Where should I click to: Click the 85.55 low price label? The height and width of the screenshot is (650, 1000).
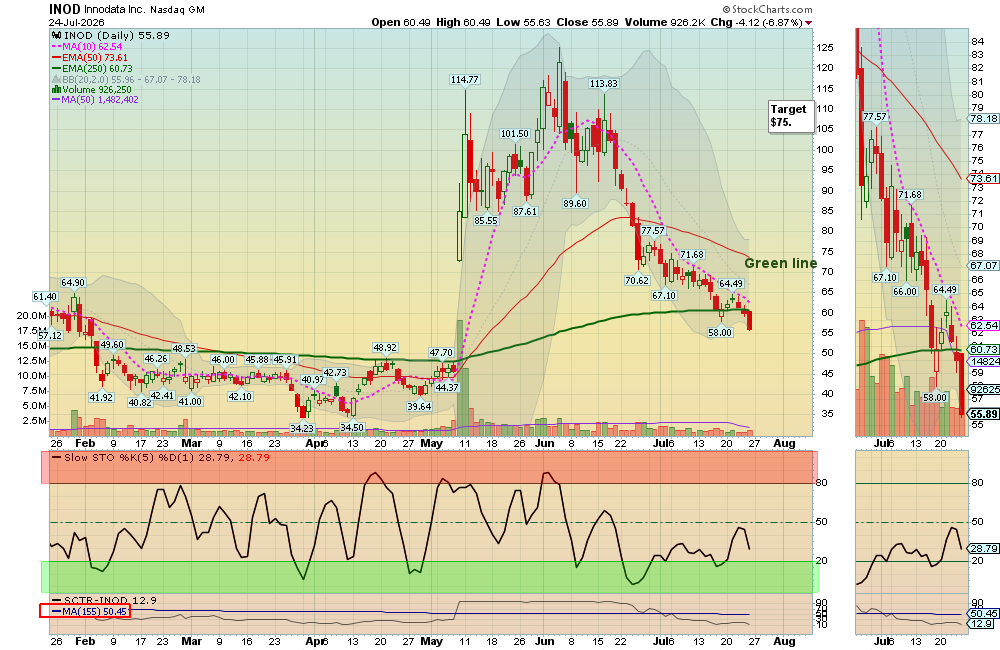pos(486,221)
